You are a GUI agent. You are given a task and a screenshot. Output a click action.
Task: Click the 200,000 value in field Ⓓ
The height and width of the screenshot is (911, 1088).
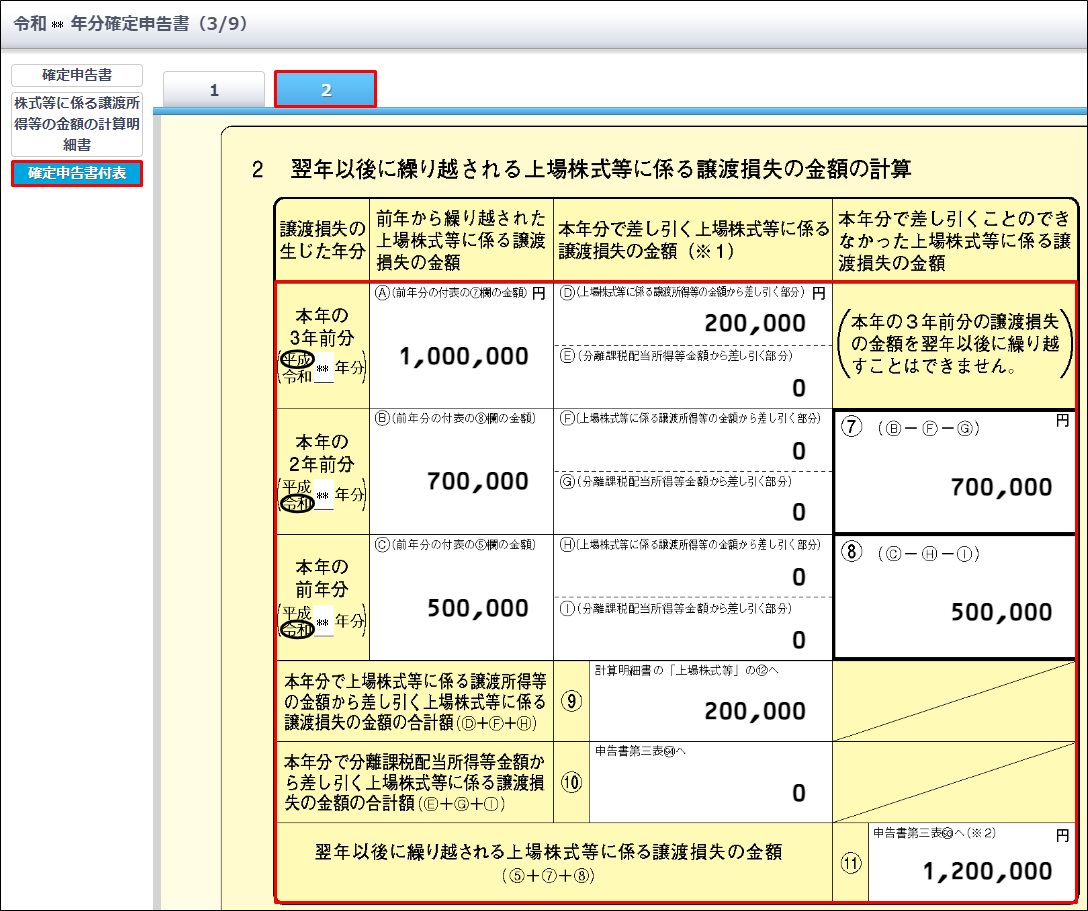(x=755, y=323)
